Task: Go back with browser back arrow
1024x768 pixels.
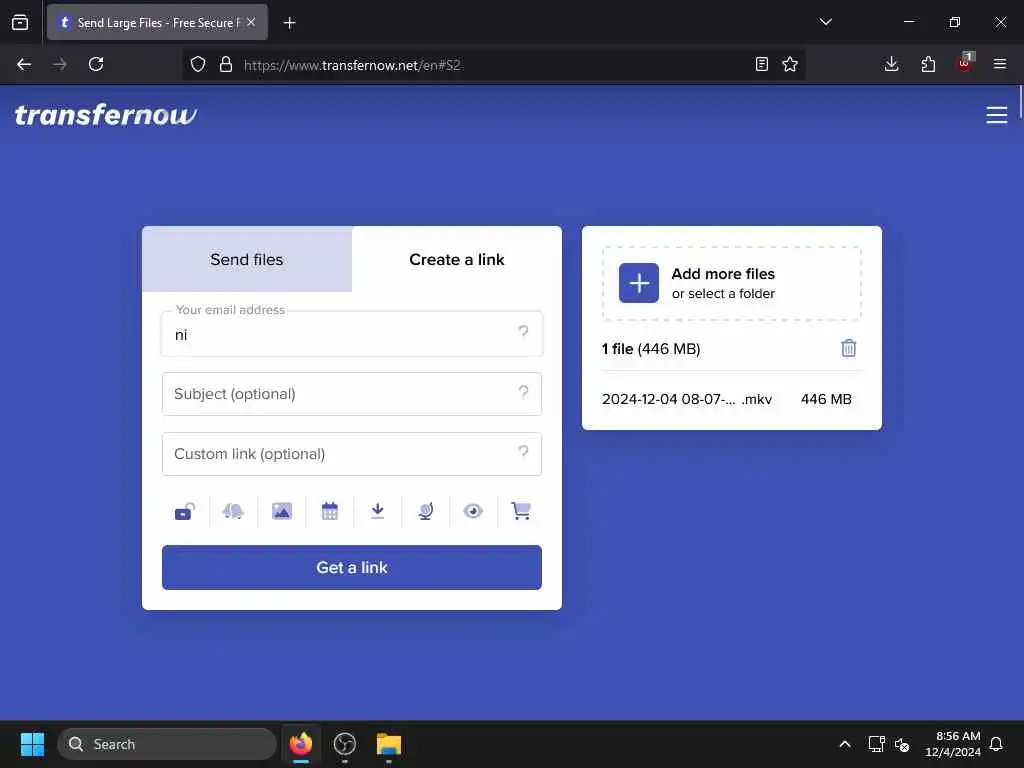Action: [24, 64]
